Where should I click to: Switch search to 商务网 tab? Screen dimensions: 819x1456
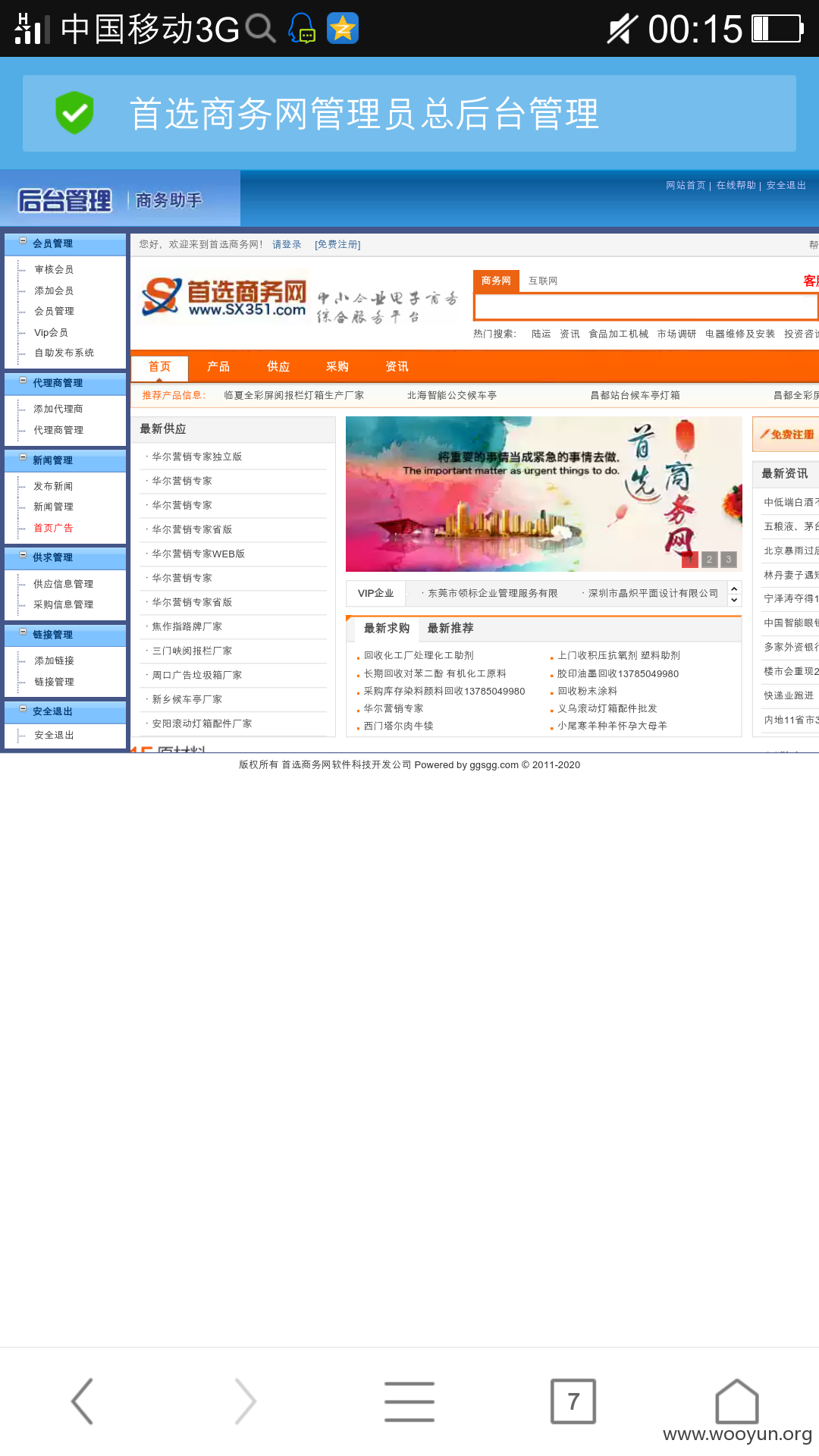pos(496,281)
